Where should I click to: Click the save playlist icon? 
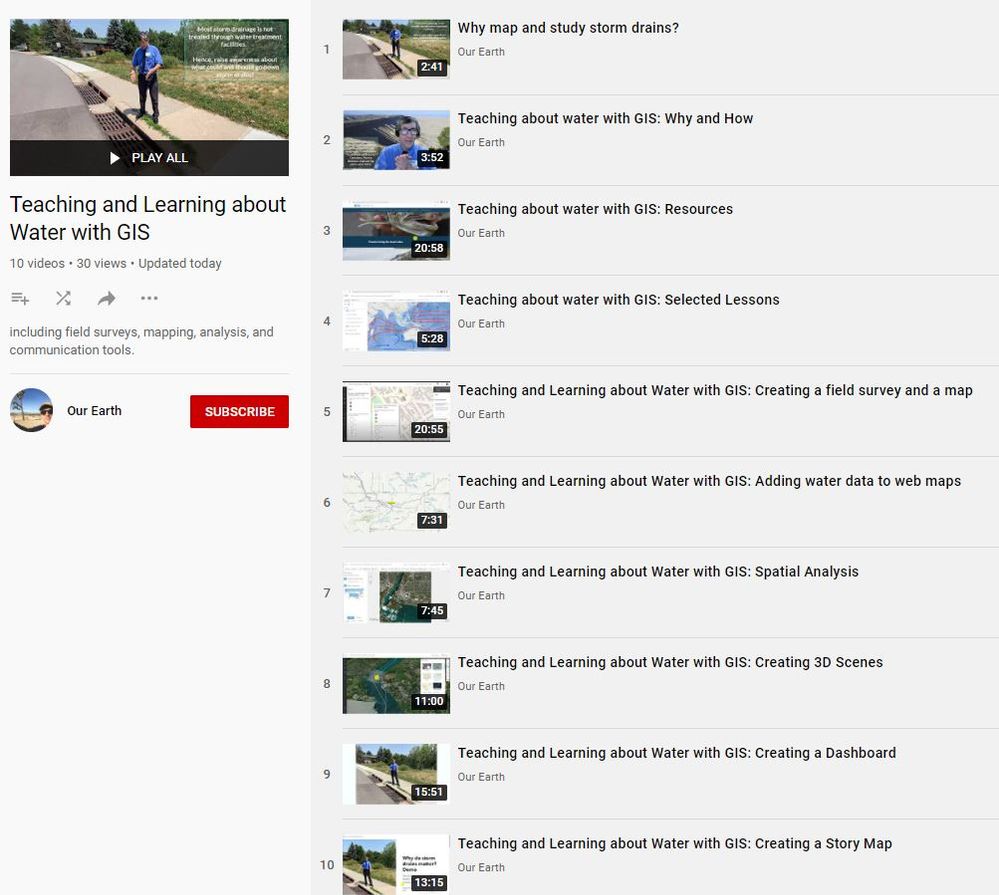20,298
